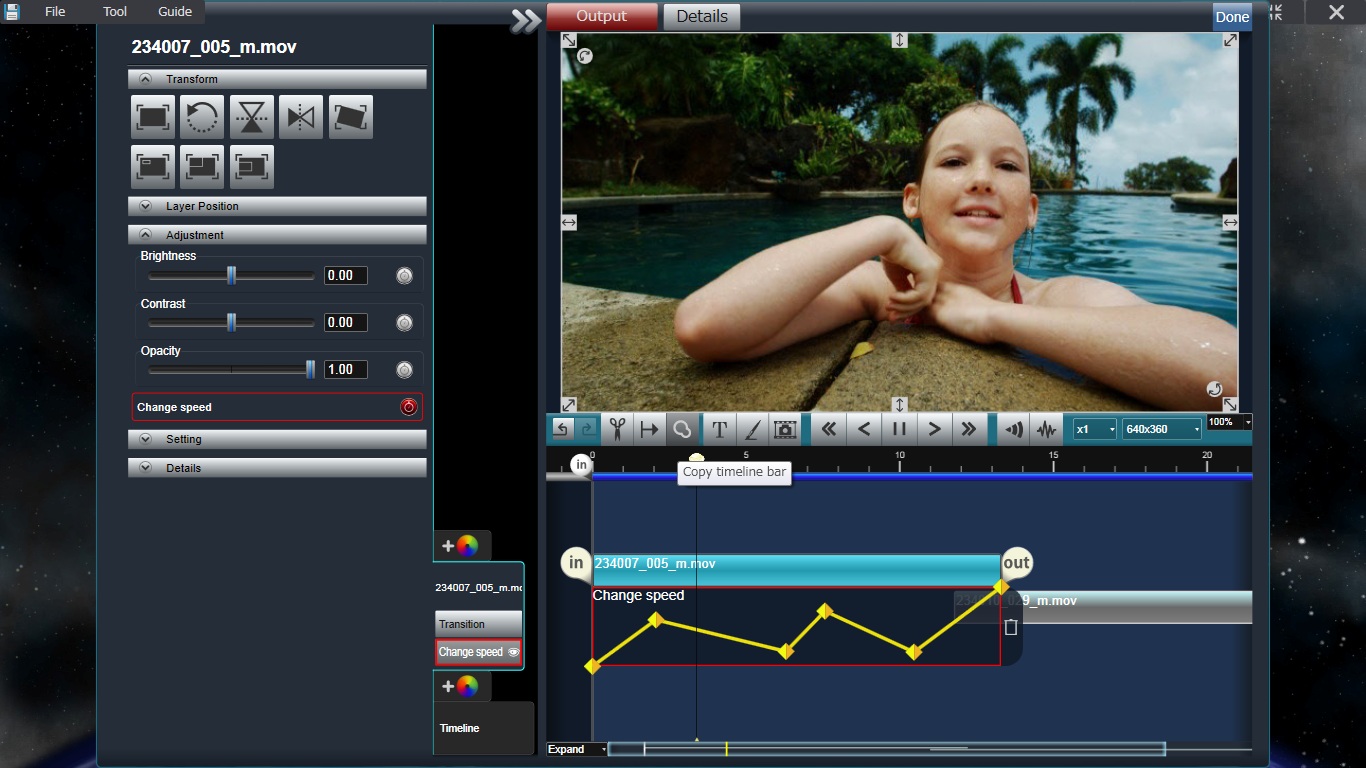The image size is (1366, 768).
Task: Add a color layer above Timeline row
Action: (x=461, y=686)
